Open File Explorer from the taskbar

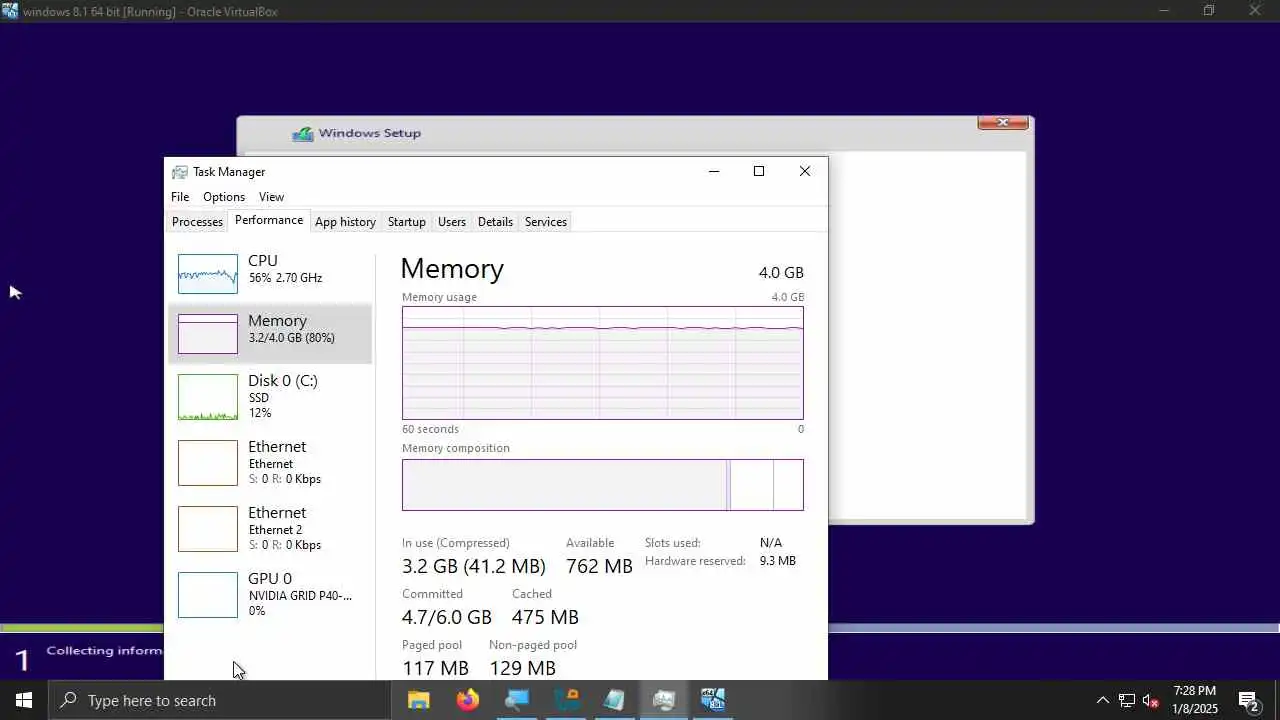pyautogui.click(x=419, y=700)
